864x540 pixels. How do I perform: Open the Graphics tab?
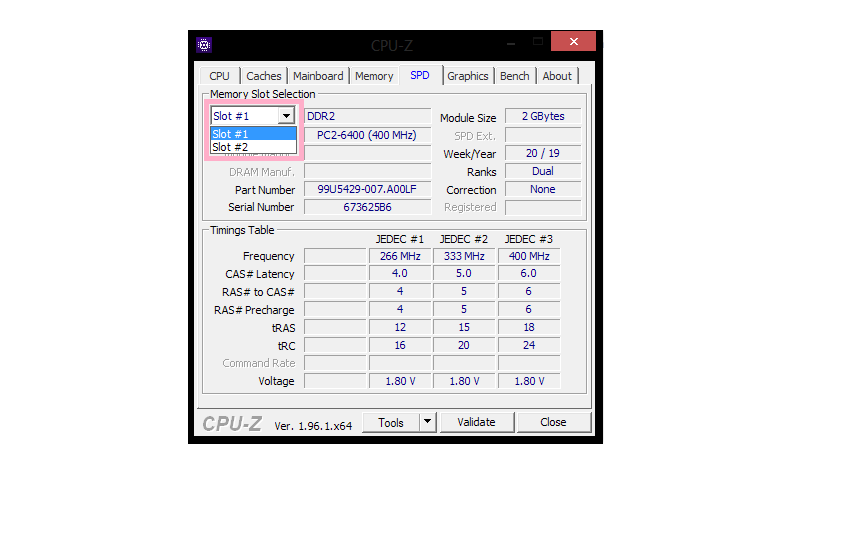click(467, 76)
